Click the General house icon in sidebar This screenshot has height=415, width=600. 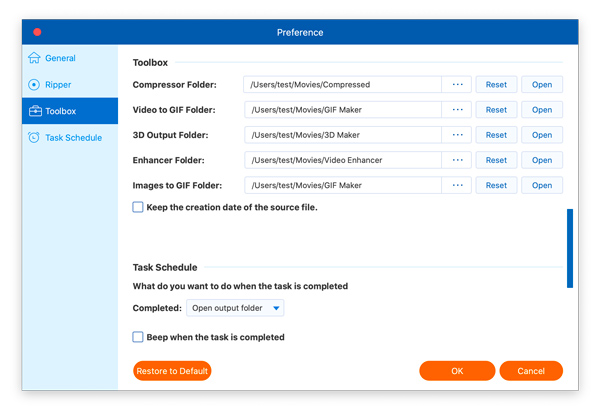(35, 58)
